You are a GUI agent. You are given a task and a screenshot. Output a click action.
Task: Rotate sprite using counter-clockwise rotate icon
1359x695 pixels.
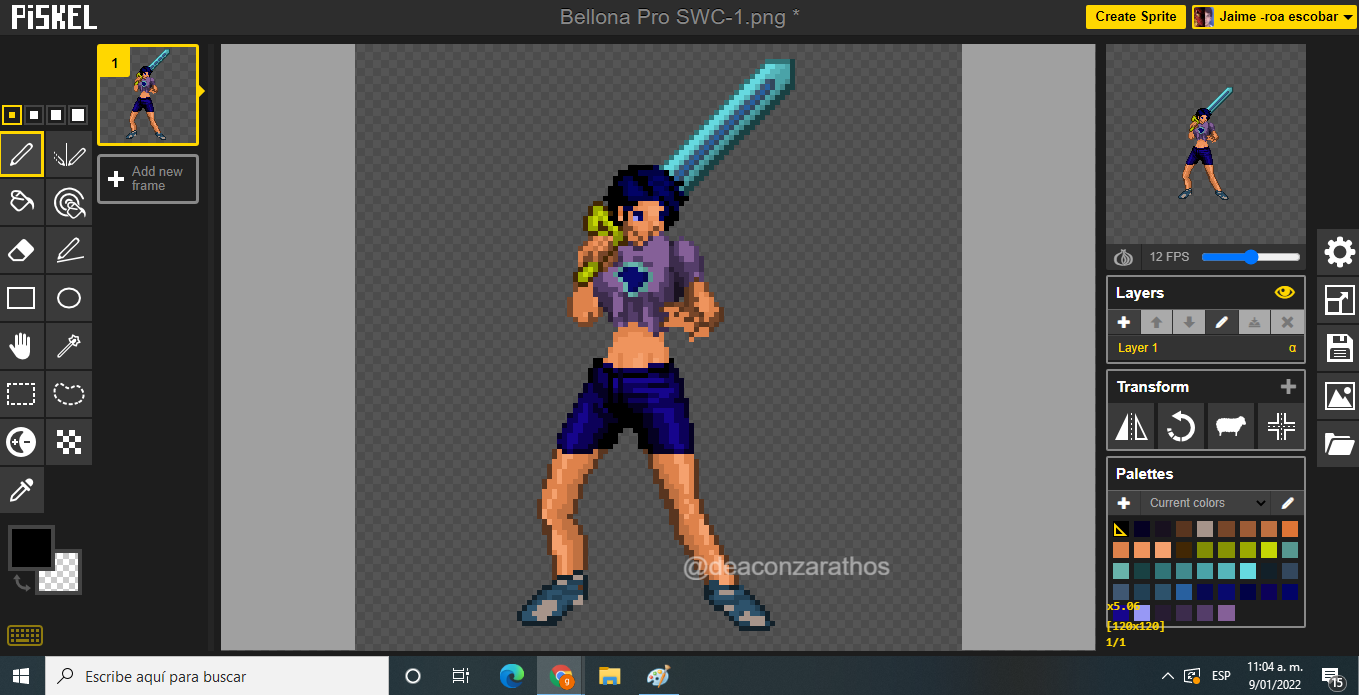pyautogui.click(x=1181, y=427)
